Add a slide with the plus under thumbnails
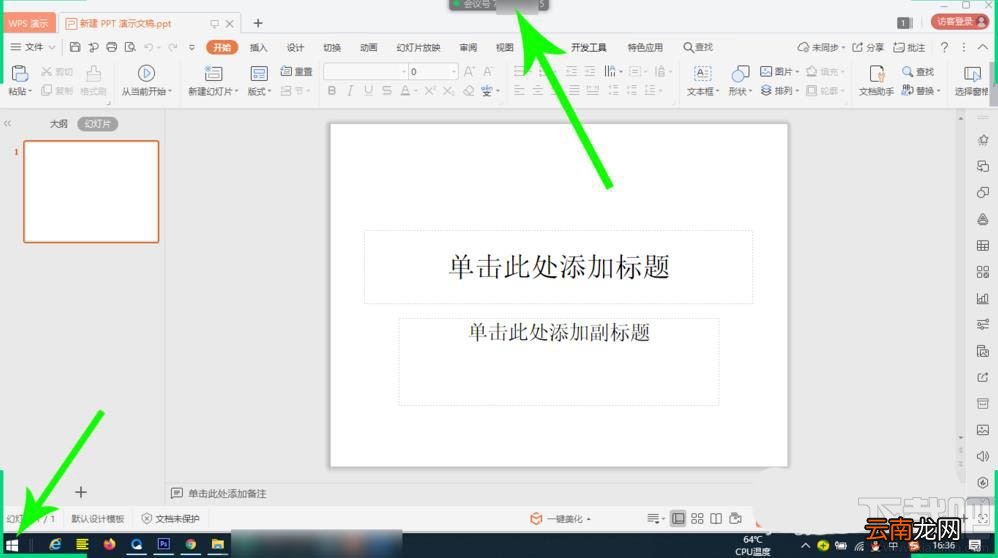The height and width of the screenshot is (558, 998). click(81, 492)
